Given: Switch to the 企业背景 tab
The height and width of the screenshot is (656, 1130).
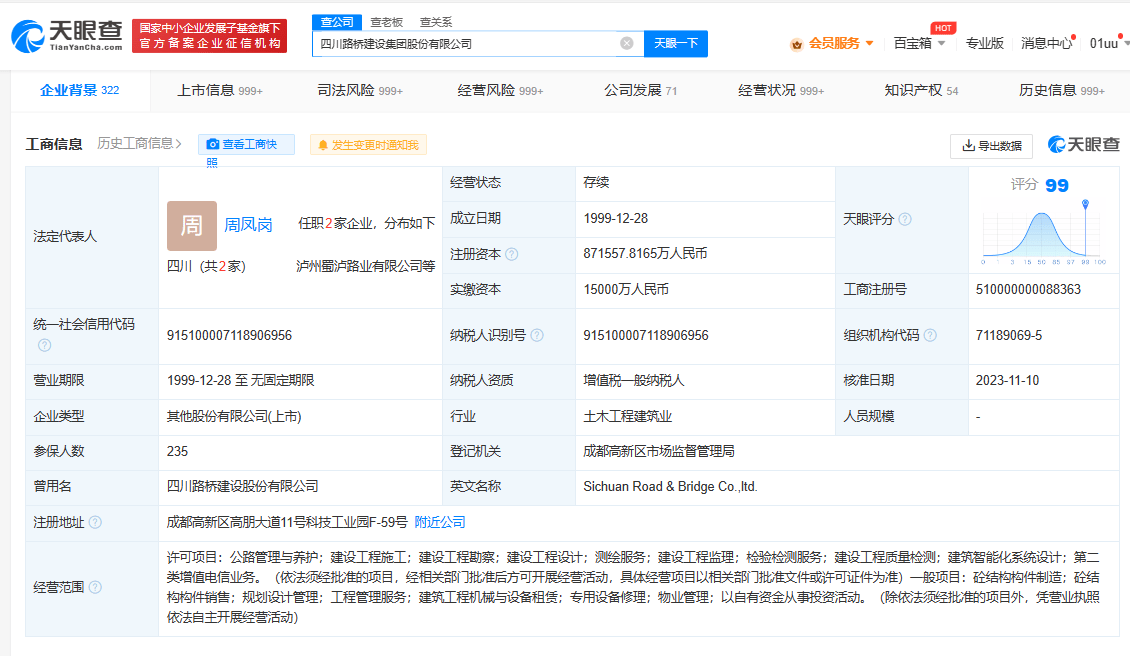Looking at the screenshot, I should coord(80,90).
